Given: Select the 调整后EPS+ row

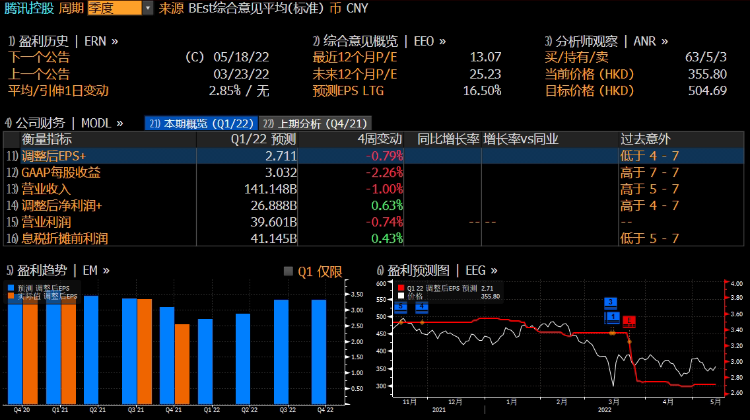Looking at the screenshot, I should [374, 156].
